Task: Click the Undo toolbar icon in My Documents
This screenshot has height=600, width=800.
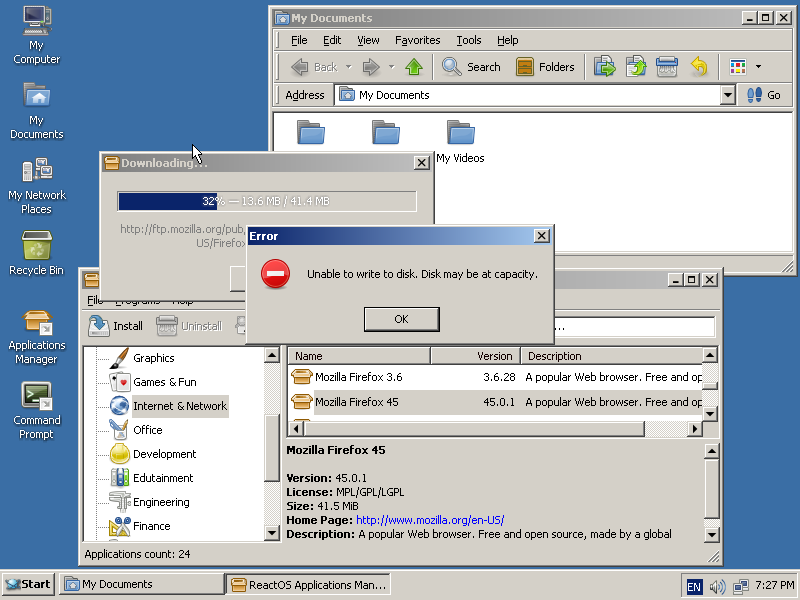Action: [699, 67]
